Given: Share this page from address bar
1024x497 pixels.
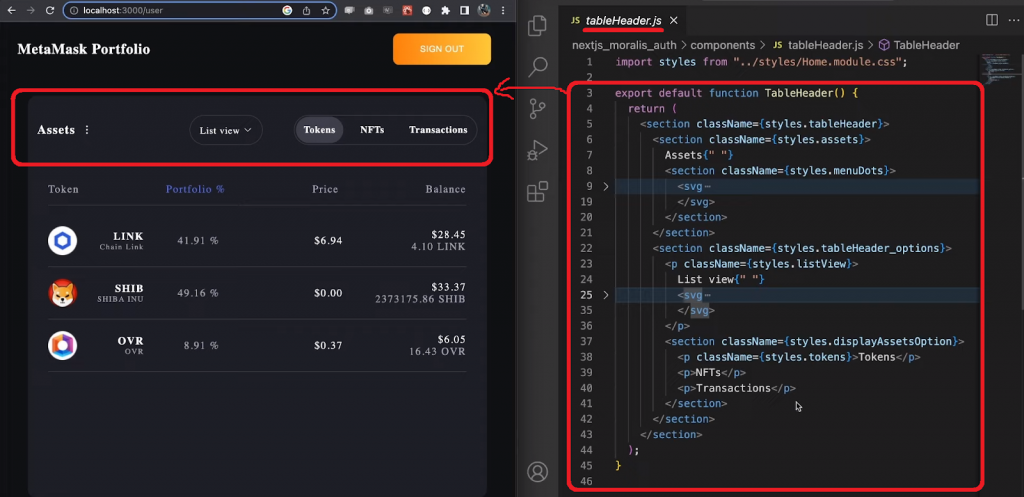Looking at the screenshot, I should pos(306,10).
